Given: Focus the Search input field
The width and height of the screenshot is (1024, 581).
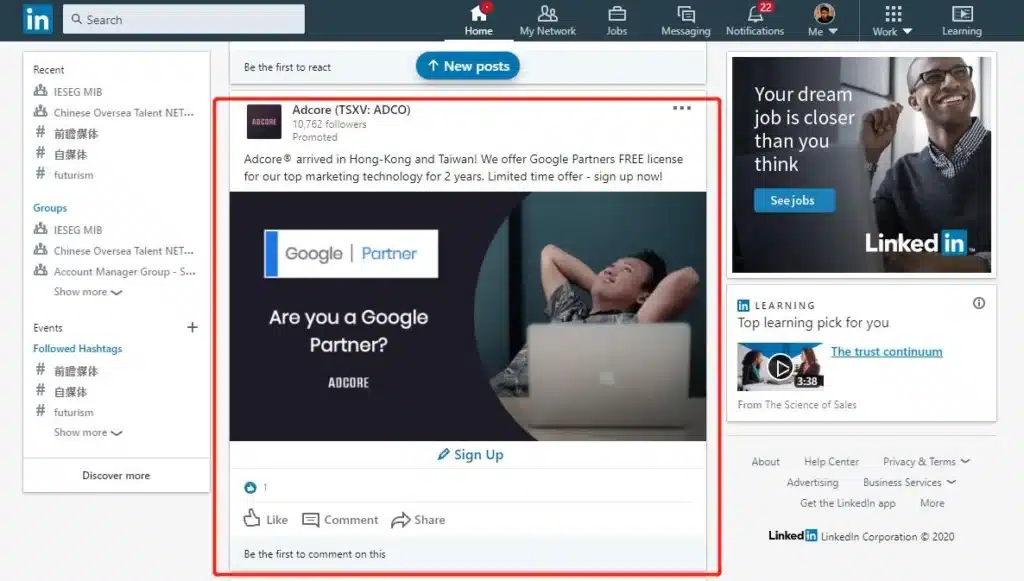Looking at the screenshot, I should pyautogui.click(x=184, y=20).
